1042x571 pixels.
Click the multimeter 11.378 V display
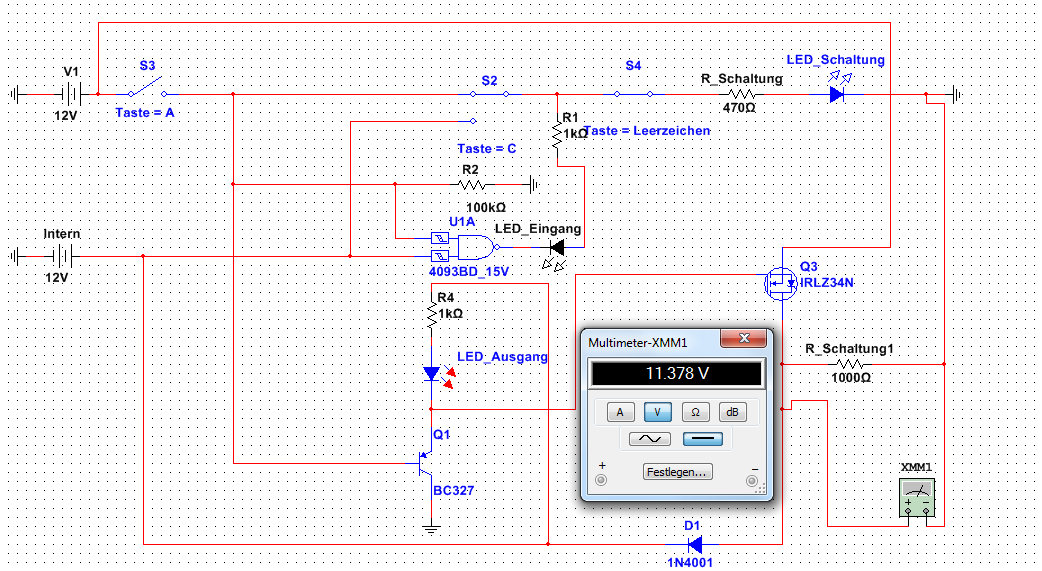677,374
